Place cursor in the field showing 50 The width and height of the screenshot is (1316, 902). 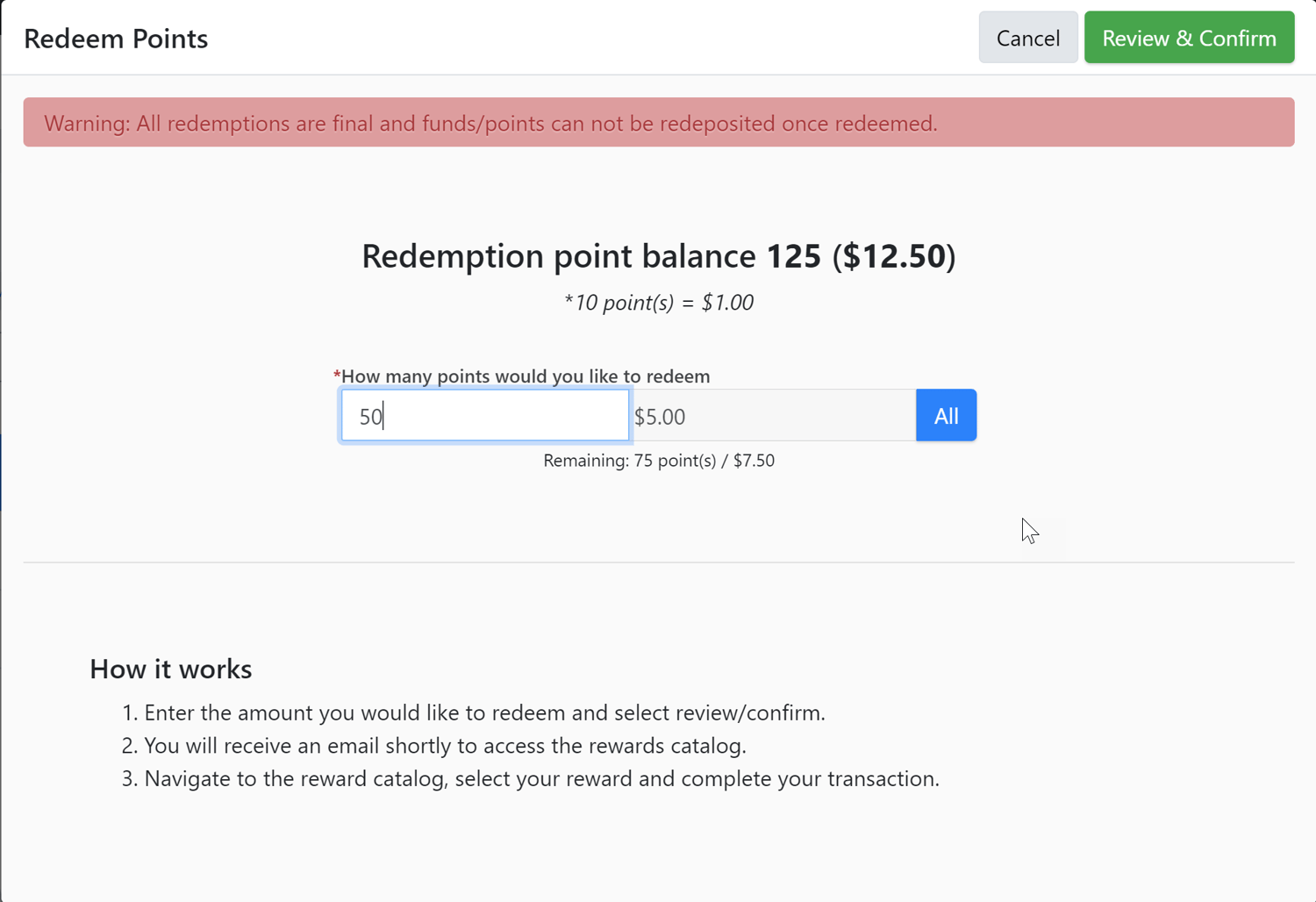pyautogui.click(x=484, y=415)
